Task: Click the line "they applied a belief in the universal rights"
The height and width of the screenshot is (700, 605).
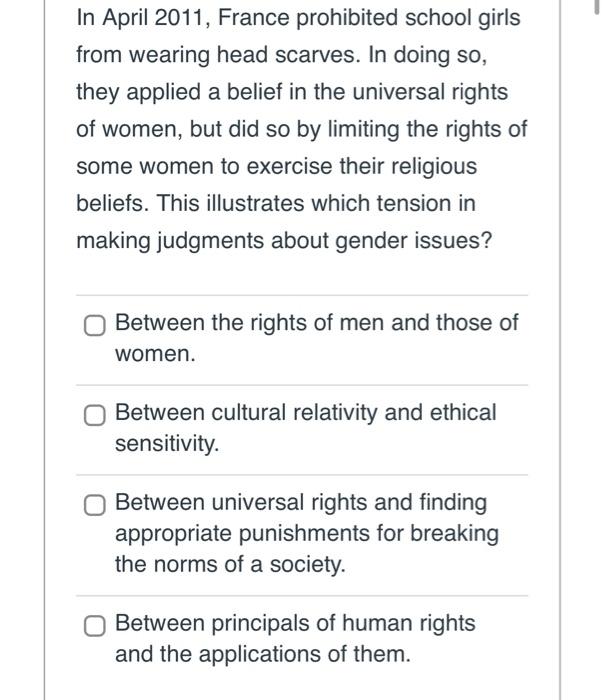Action: coord(292,93)
